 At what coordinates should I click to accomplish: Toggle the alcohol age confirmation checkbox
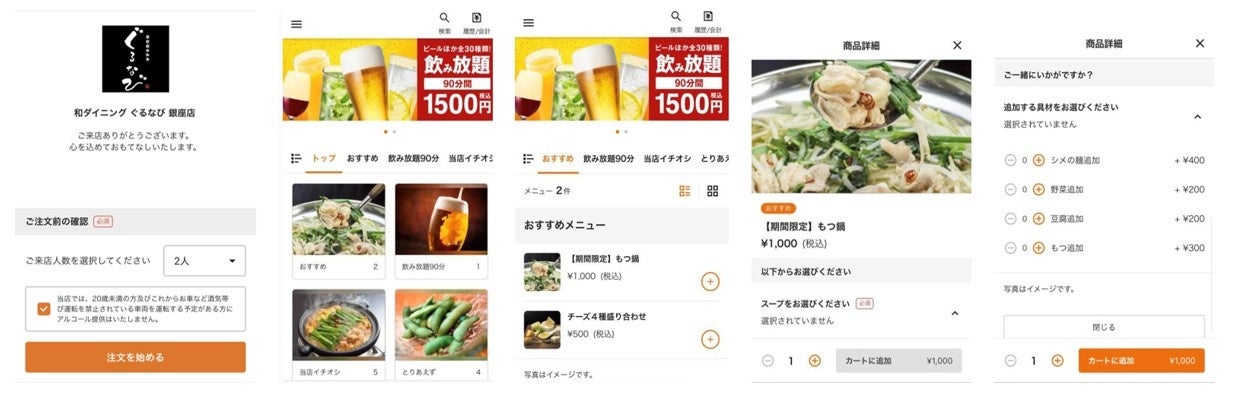(43, 308)
